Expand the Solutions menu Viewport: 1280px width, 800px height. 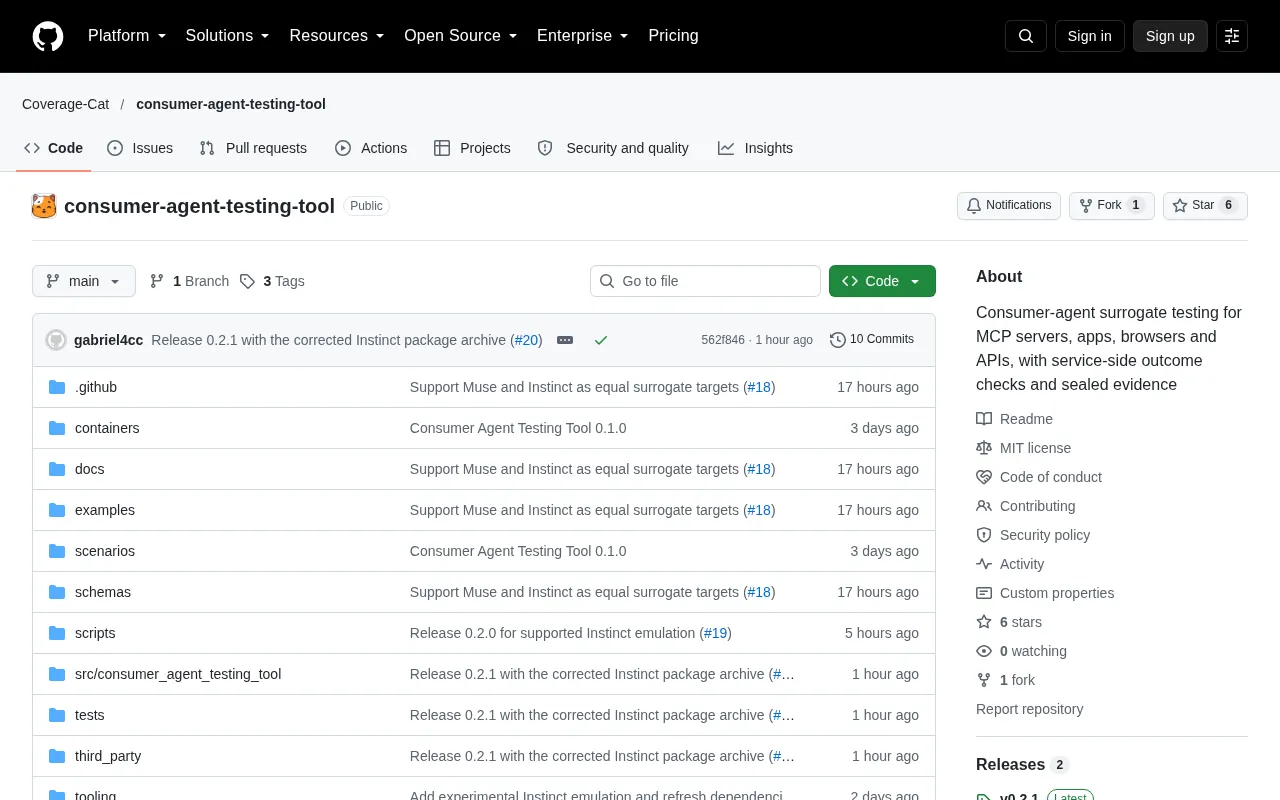[228, 36]
